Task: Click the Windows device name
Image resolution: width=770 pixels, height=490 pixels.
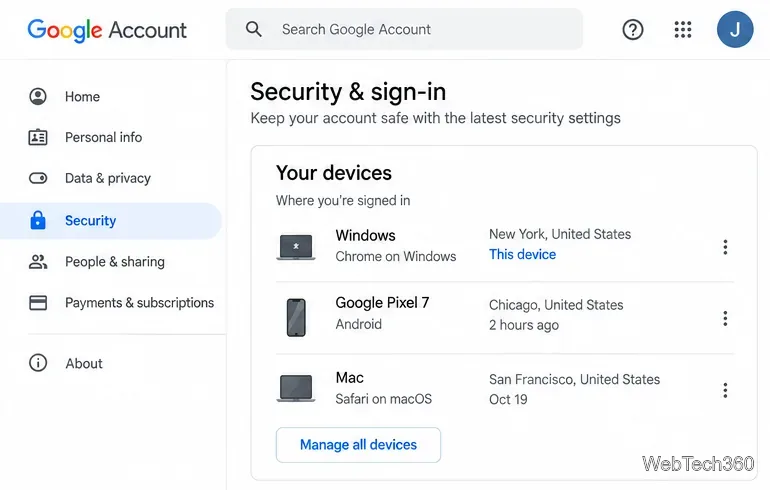Action: coord(365,236)
